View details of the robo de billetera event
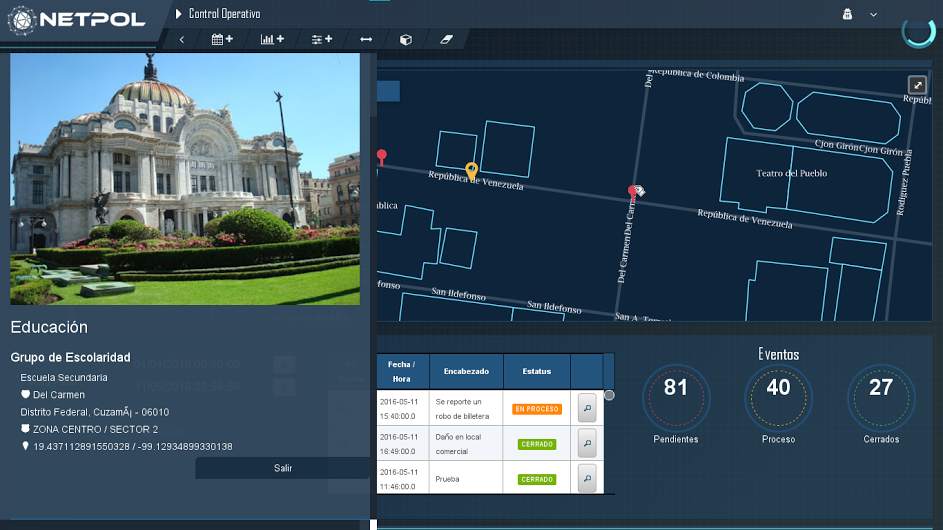Screen dimensions: 943x530 coord(587,408)
